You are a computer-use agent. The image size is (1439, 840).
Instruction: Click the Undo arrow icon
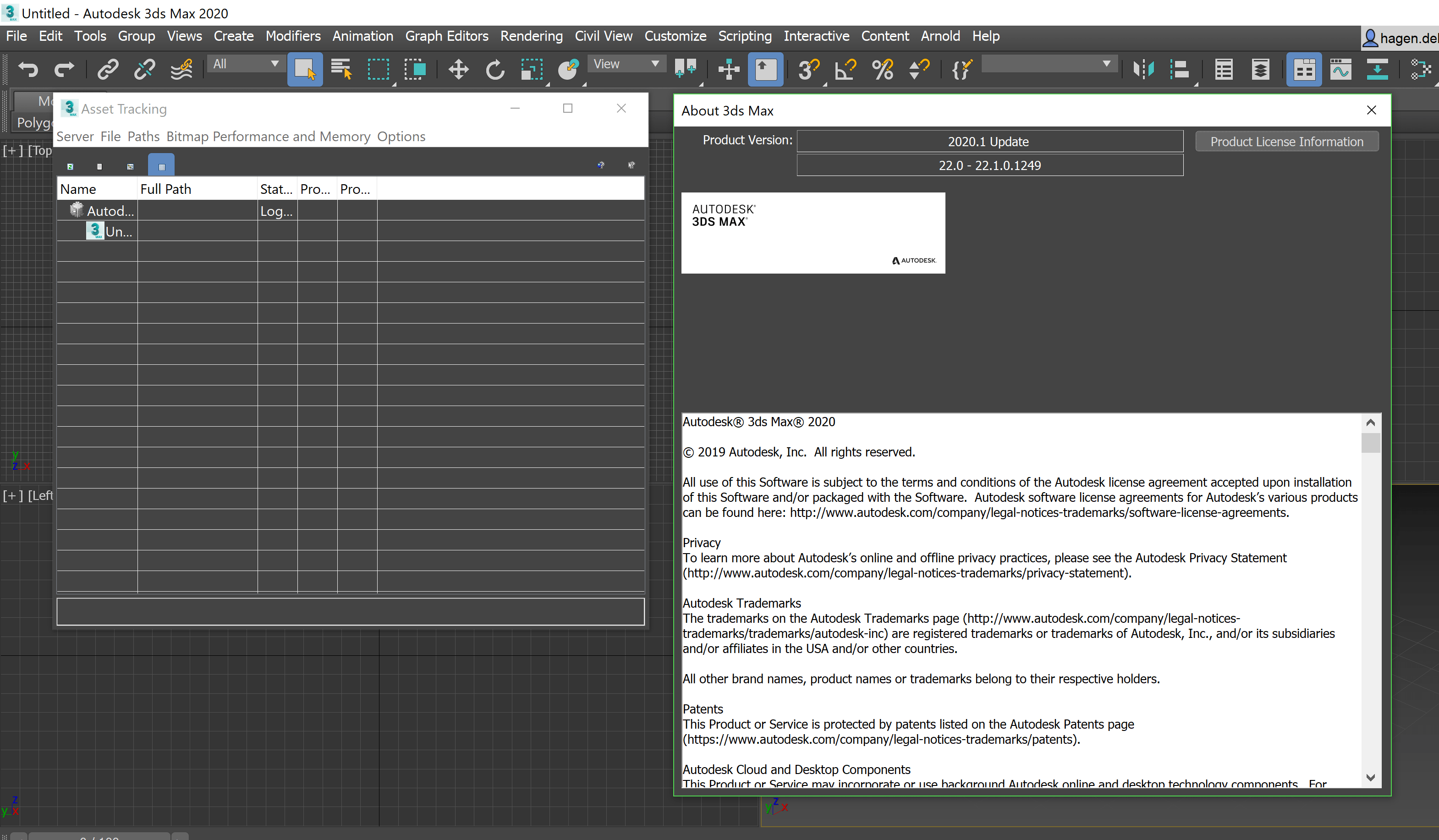[x=27, y=70]
